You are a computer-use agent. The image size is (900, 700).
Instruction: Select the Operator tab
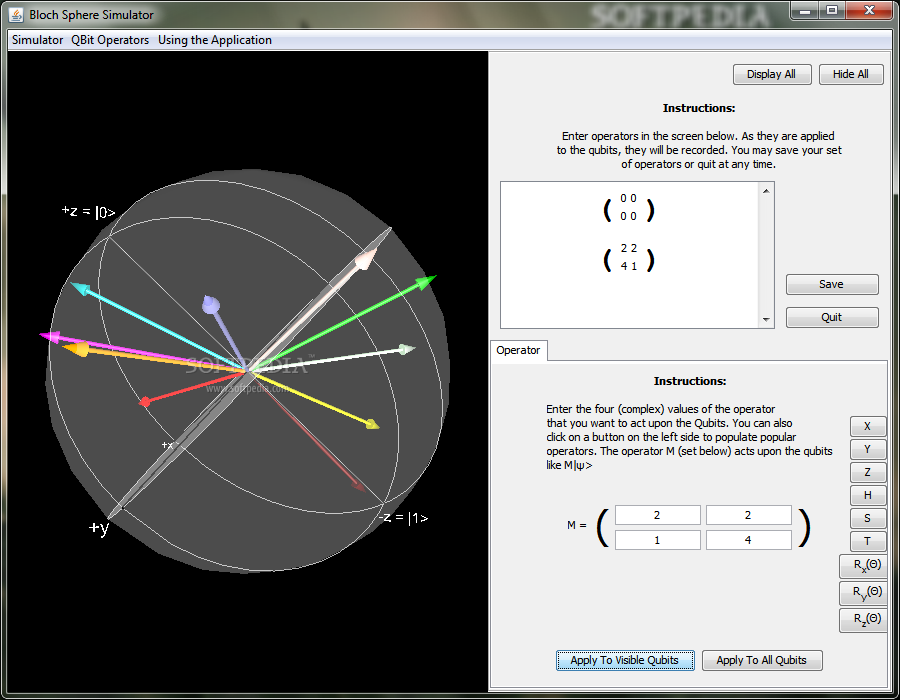pos(518,350)
